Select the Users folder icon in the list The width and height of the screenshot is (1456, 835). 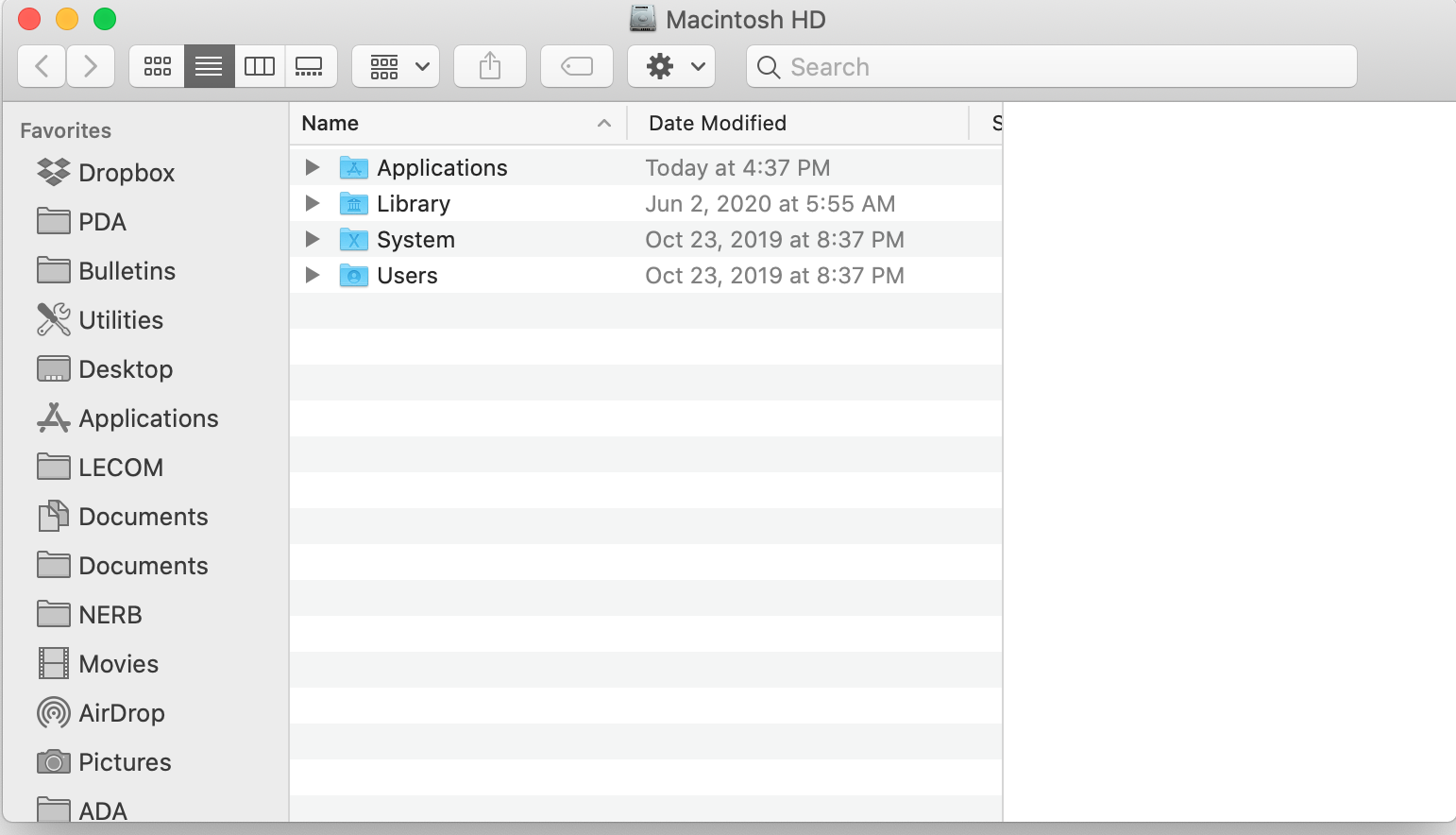(x=354, y=275)
